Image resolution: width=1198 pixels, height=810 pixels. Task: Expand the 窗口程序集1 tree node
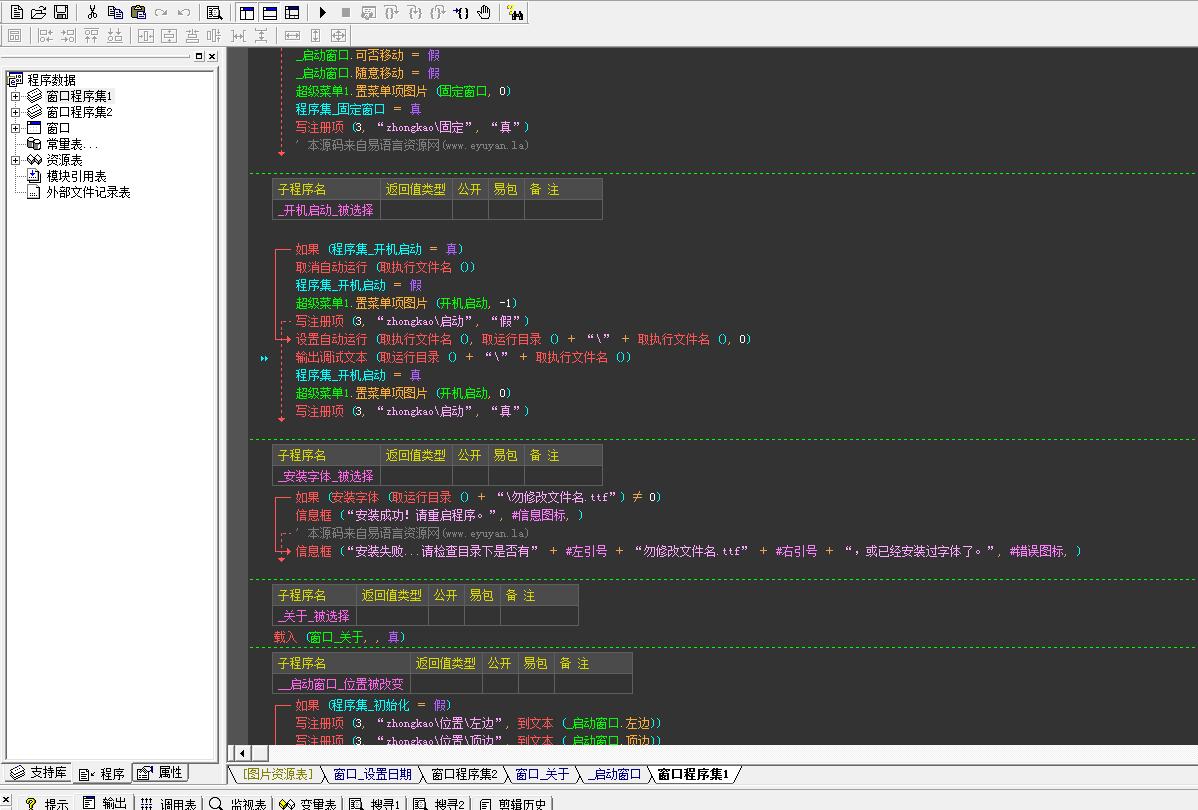point(15,96)
